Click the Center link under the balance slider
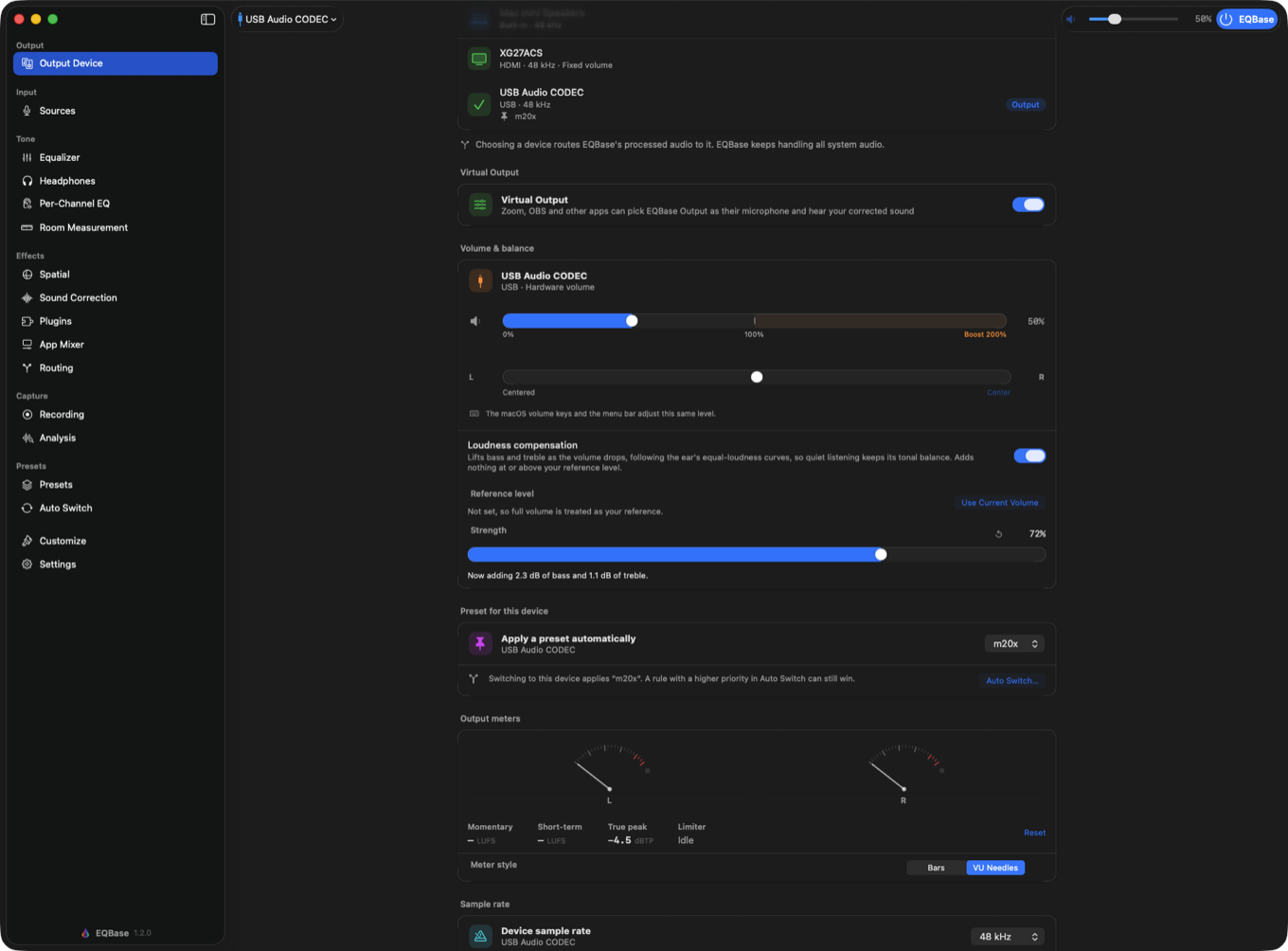The height and width of the screenshot is (951, 1288). click(998, 392)
